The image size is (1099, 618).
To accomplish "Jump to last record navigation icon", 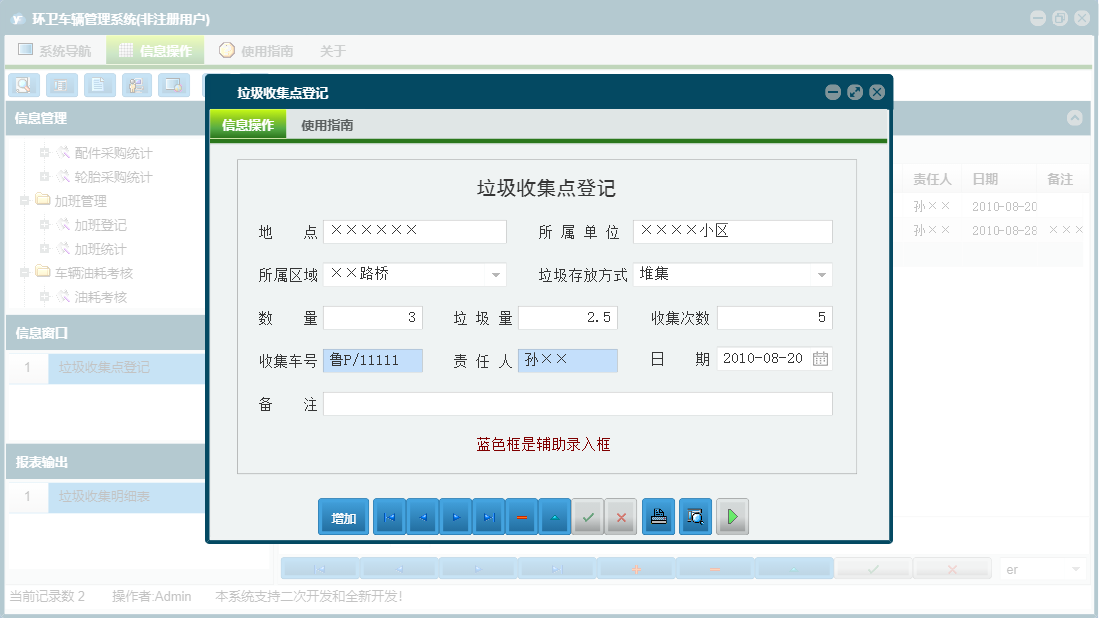I will pyautogui.click(x=487, y=517).
